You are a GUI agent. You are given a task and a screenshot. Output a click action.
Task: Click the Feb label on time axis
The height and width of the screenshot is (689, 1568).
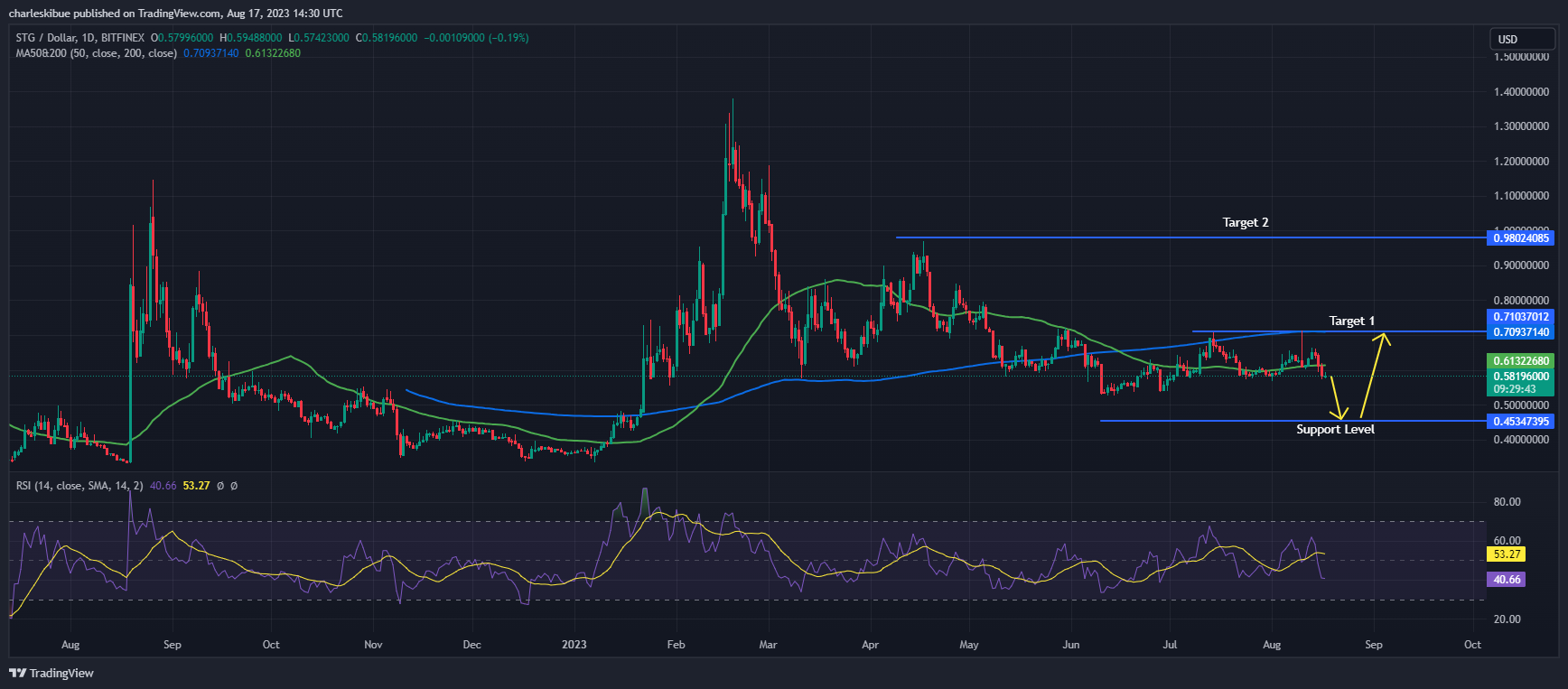coord(676,645)
